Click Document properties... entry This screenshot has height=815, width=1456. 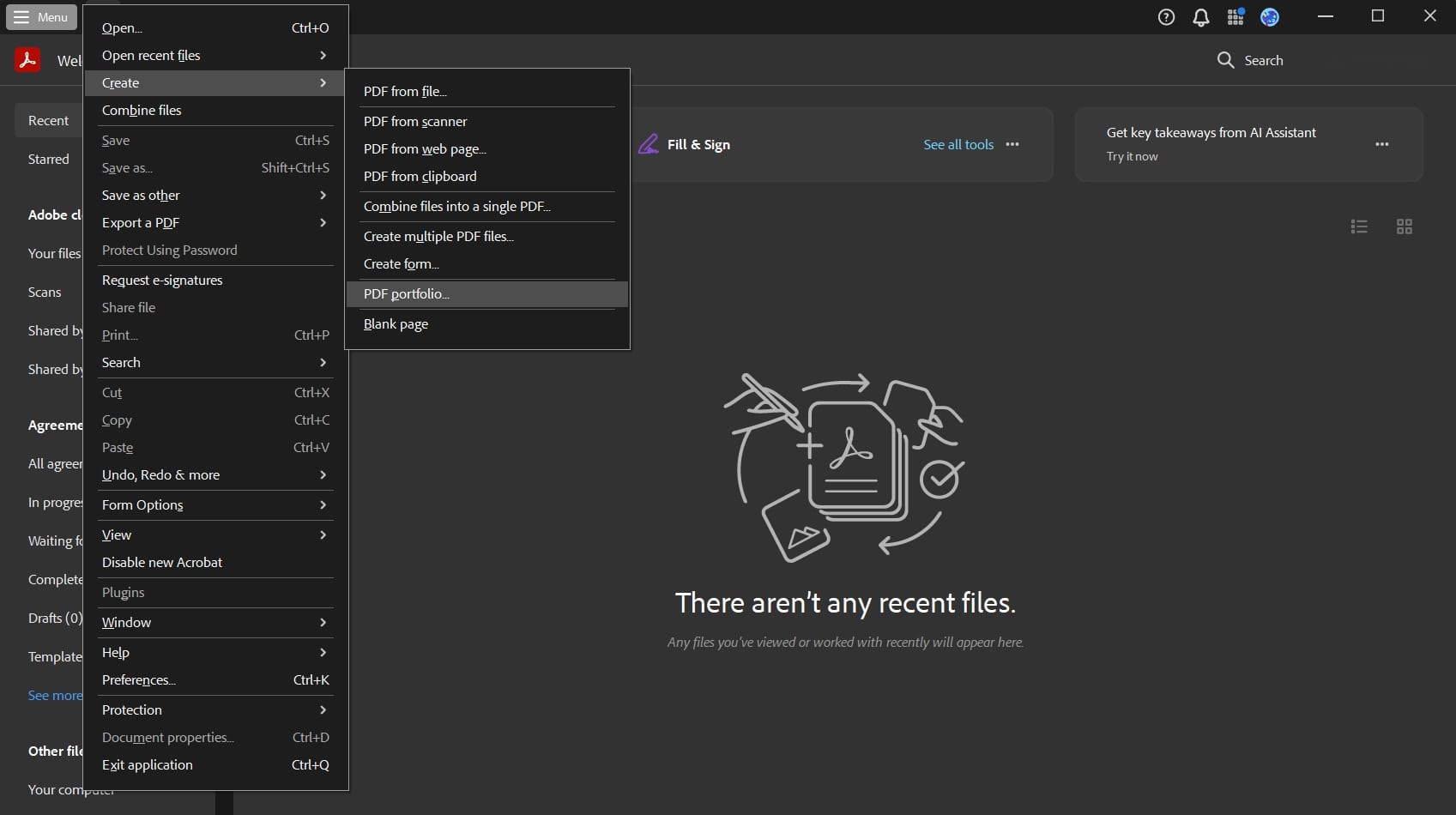[x=215, y=737]
